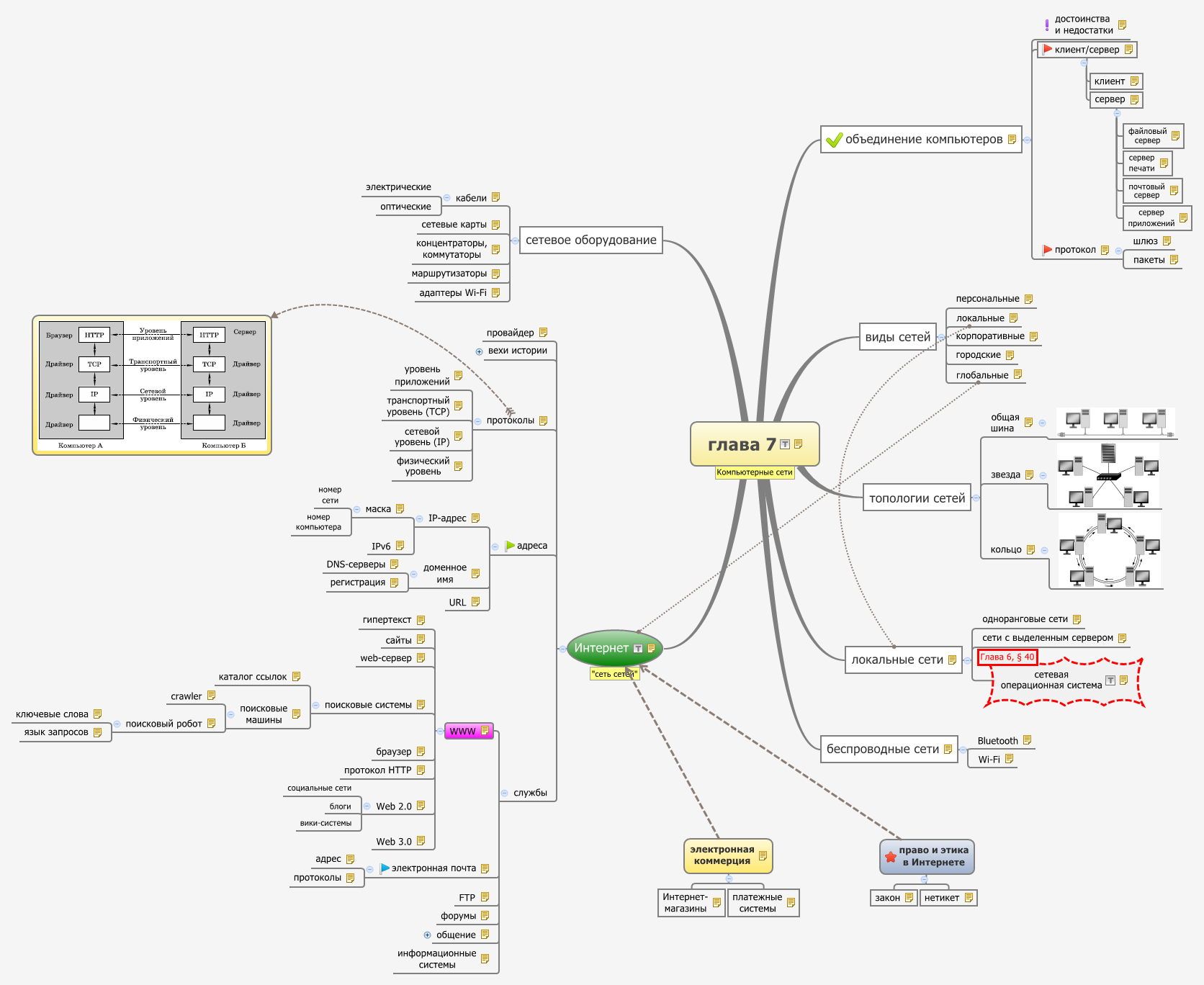
Task: Open the note icon on глава 7
Action: coord(798,444)
